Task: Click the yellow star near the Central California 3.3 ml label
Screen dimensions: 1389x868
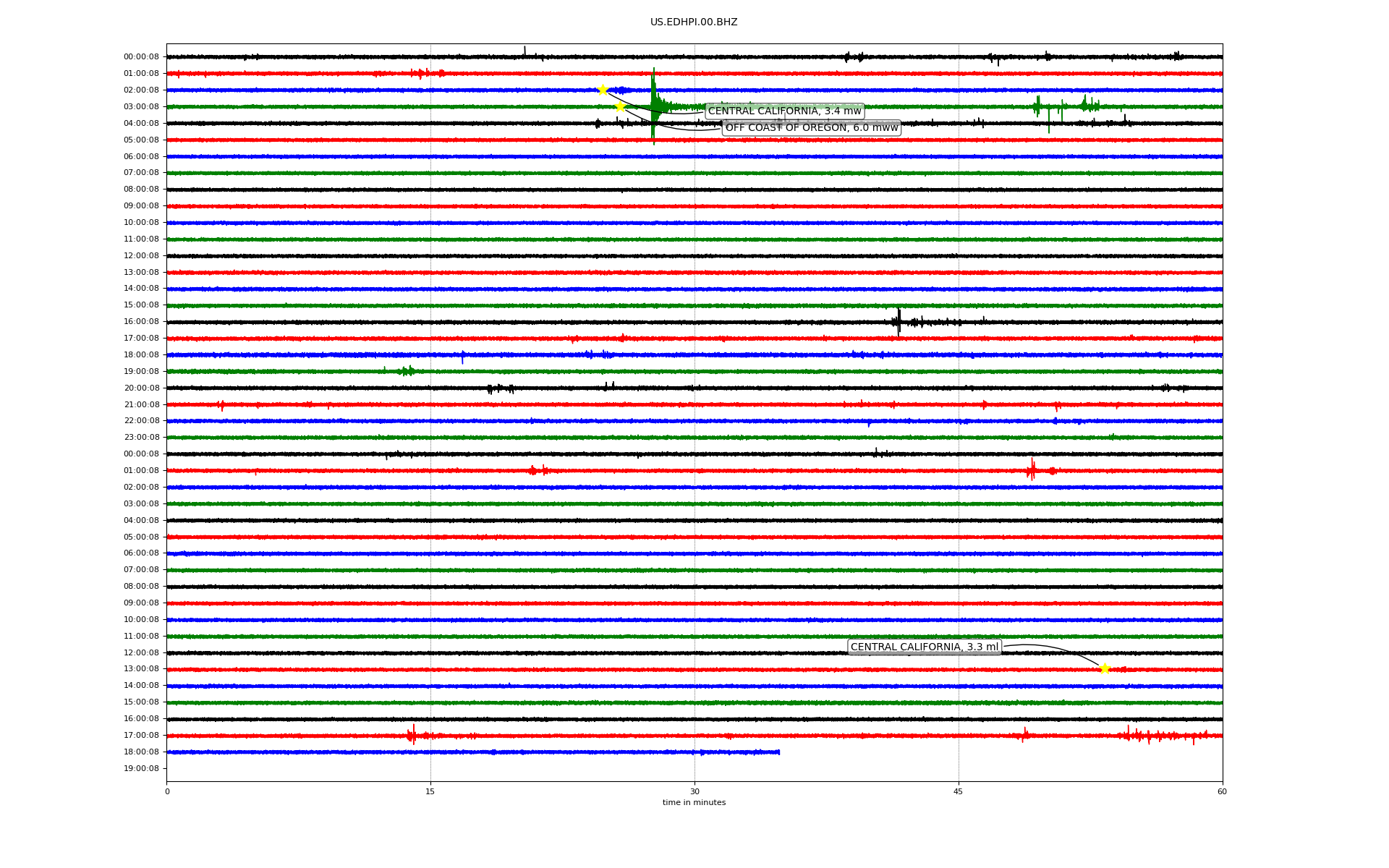Action: pyautogui.click(x=1104, y=669)
